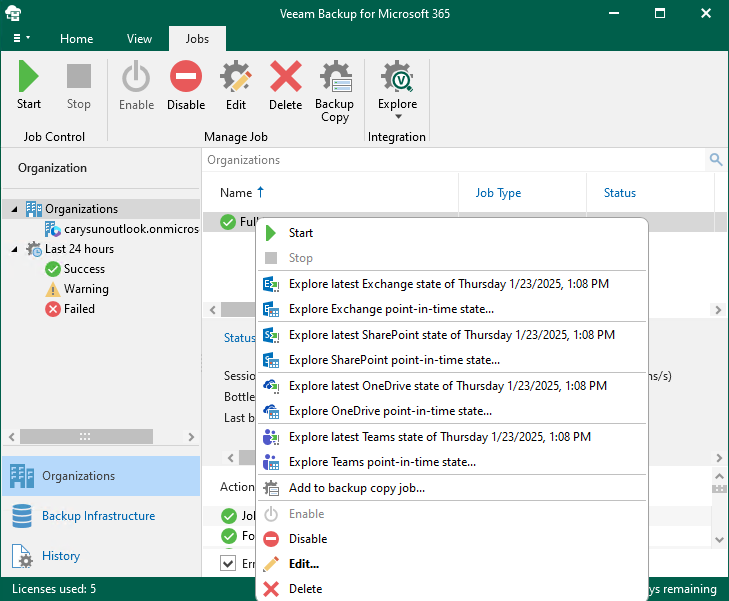Click the tree scroll left arrow
Screen dimensions: 729x601
coord(12,437)
